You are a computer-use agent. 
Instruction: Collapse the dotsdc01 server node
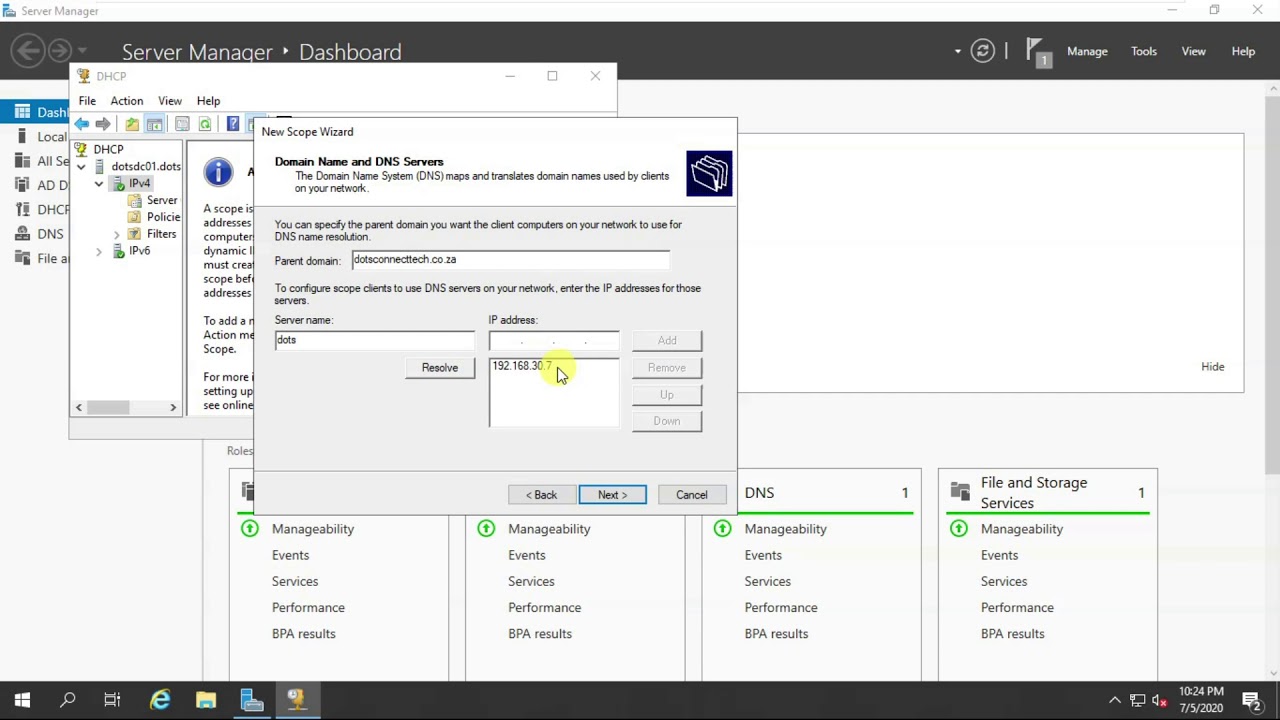coord(81,167)
